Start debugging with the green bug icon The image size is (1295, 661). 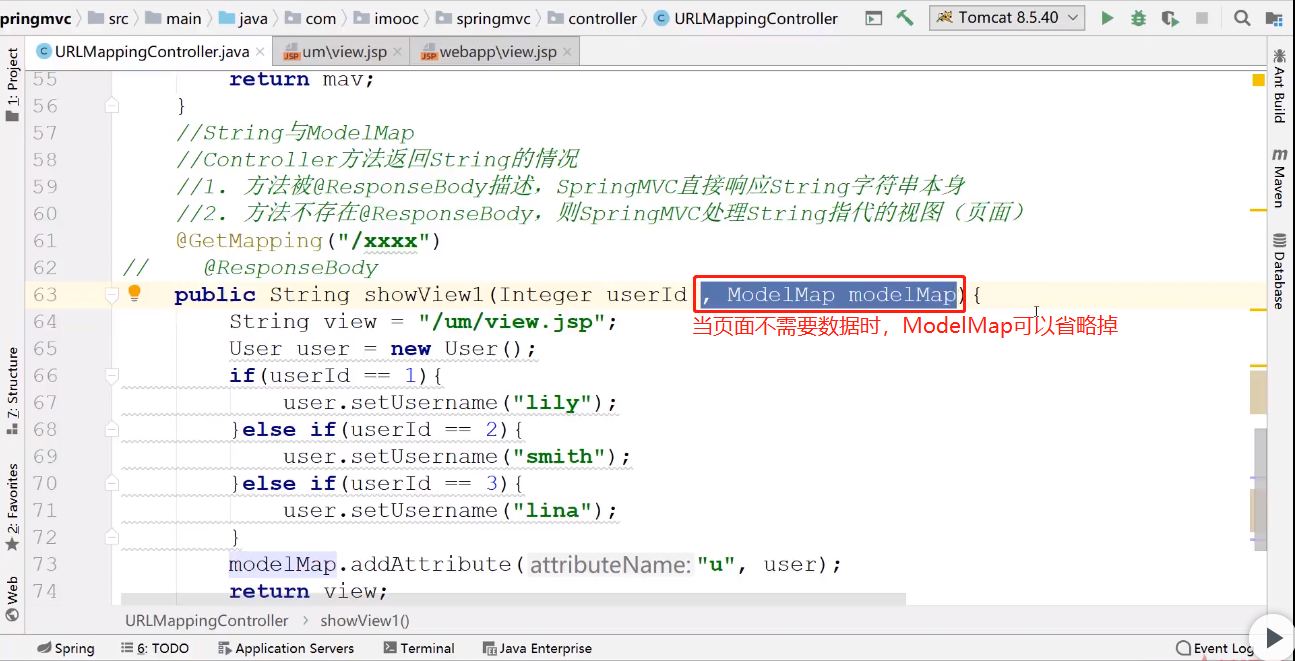click(x=1138, y=18)
